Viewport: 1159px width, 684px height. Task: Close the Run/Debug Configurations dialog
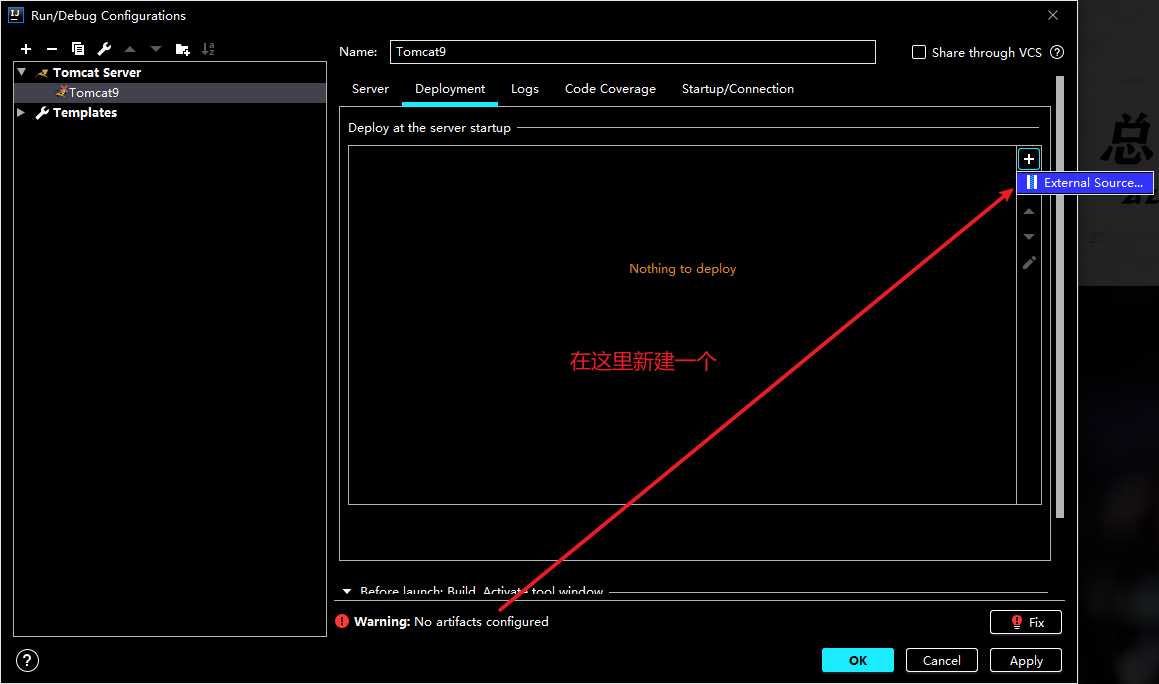tap(1053, 15)
